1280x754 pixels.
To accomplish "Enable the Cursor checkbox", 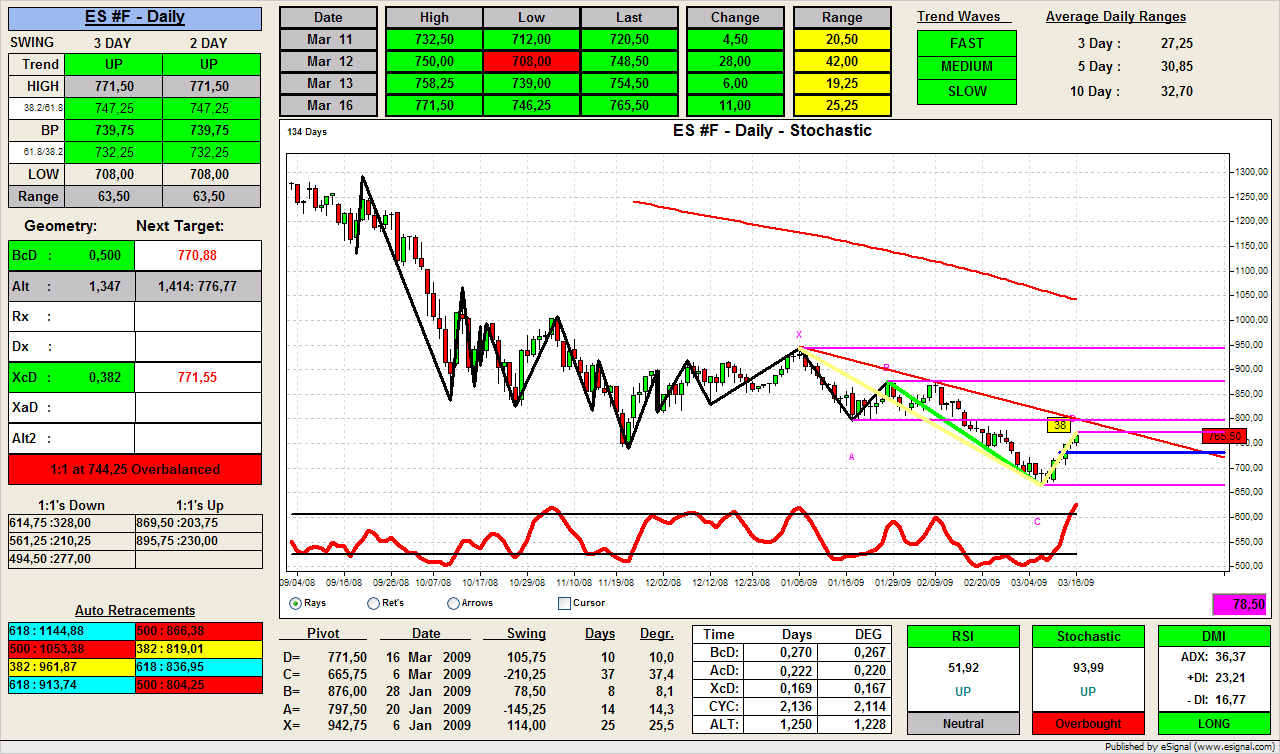I will tap(564, 603).
